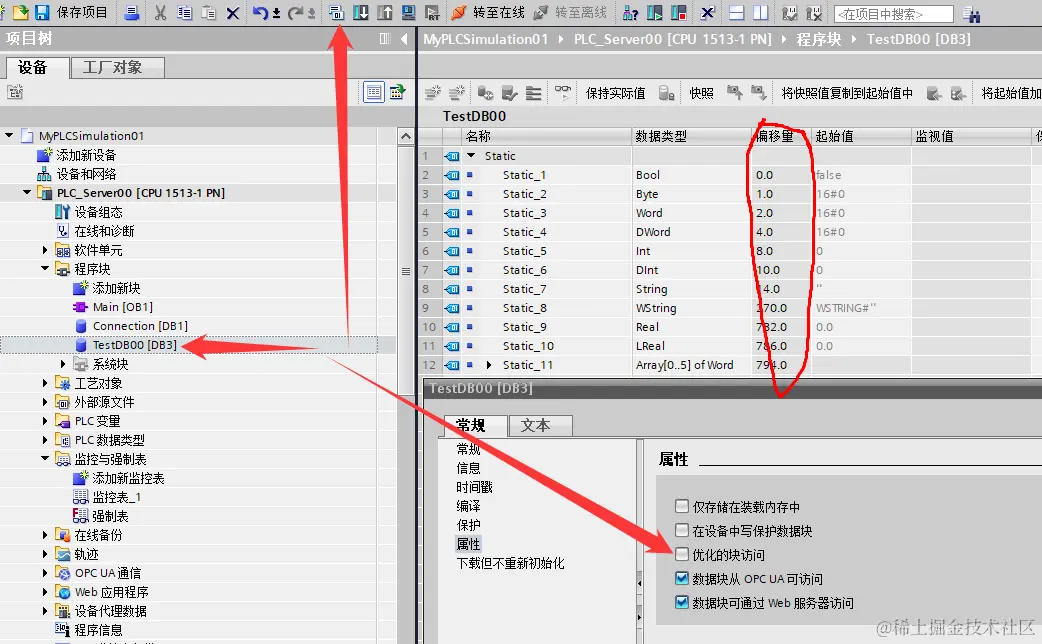This screenshot has height=644, width=1042.
Task: Open 监控表_1 watch table
Action: 116,496
